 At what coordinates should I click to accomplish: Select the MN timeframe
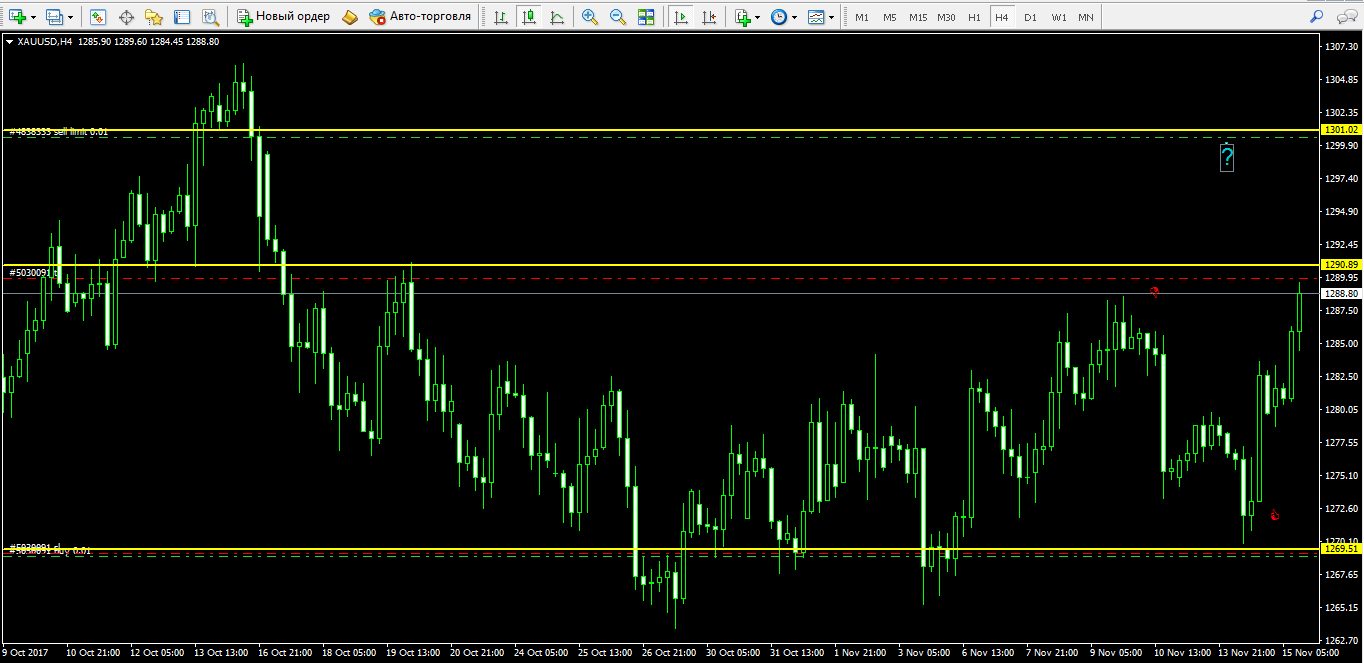point(1086,17)
